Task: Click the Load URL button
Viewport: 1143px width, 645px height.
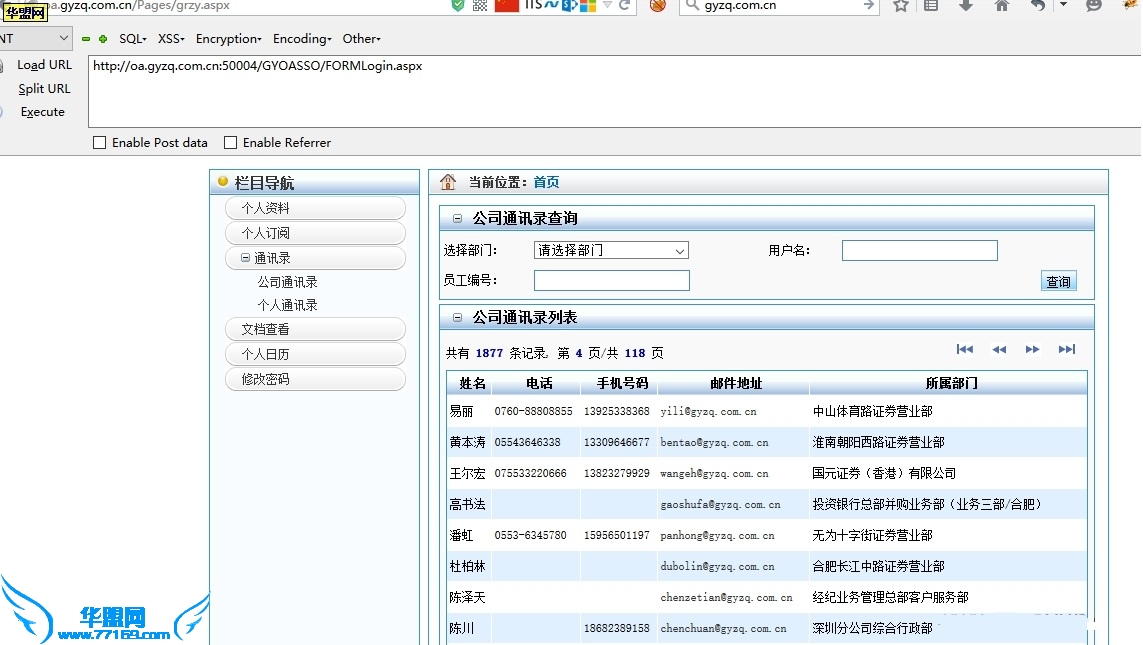Action: pyautogui.click(x=44, y=65)
